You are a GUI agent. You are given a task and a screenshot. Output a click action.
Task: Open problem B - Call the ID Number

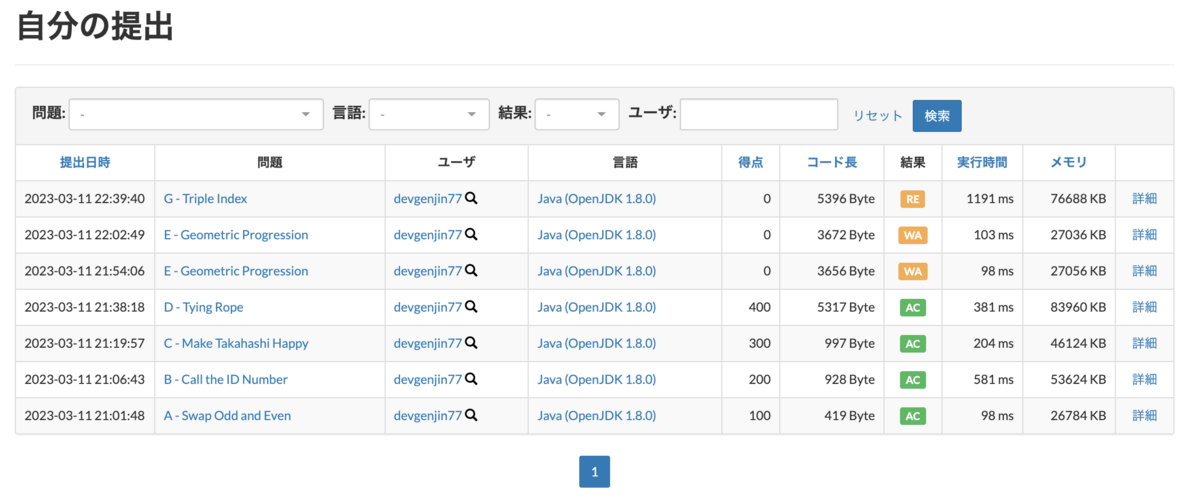(x=226, y=379)
